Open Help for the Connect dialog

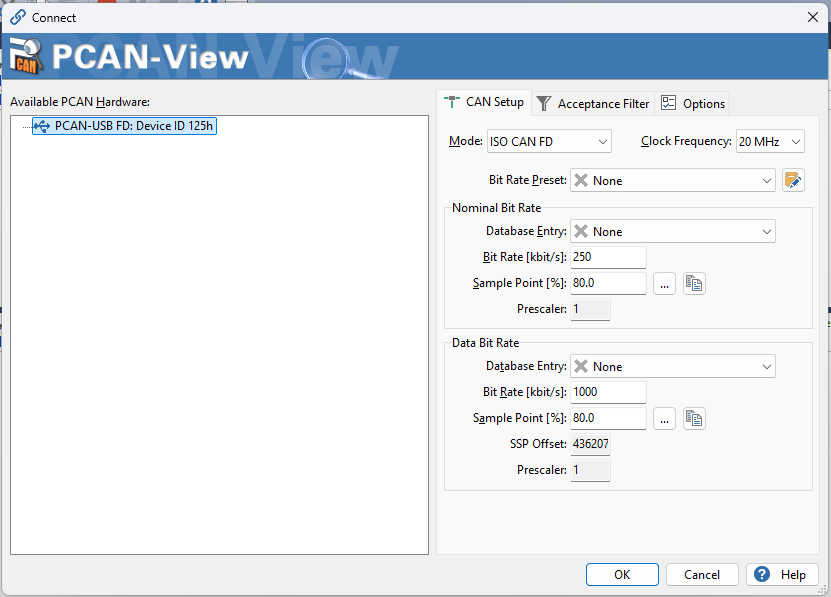782,575
